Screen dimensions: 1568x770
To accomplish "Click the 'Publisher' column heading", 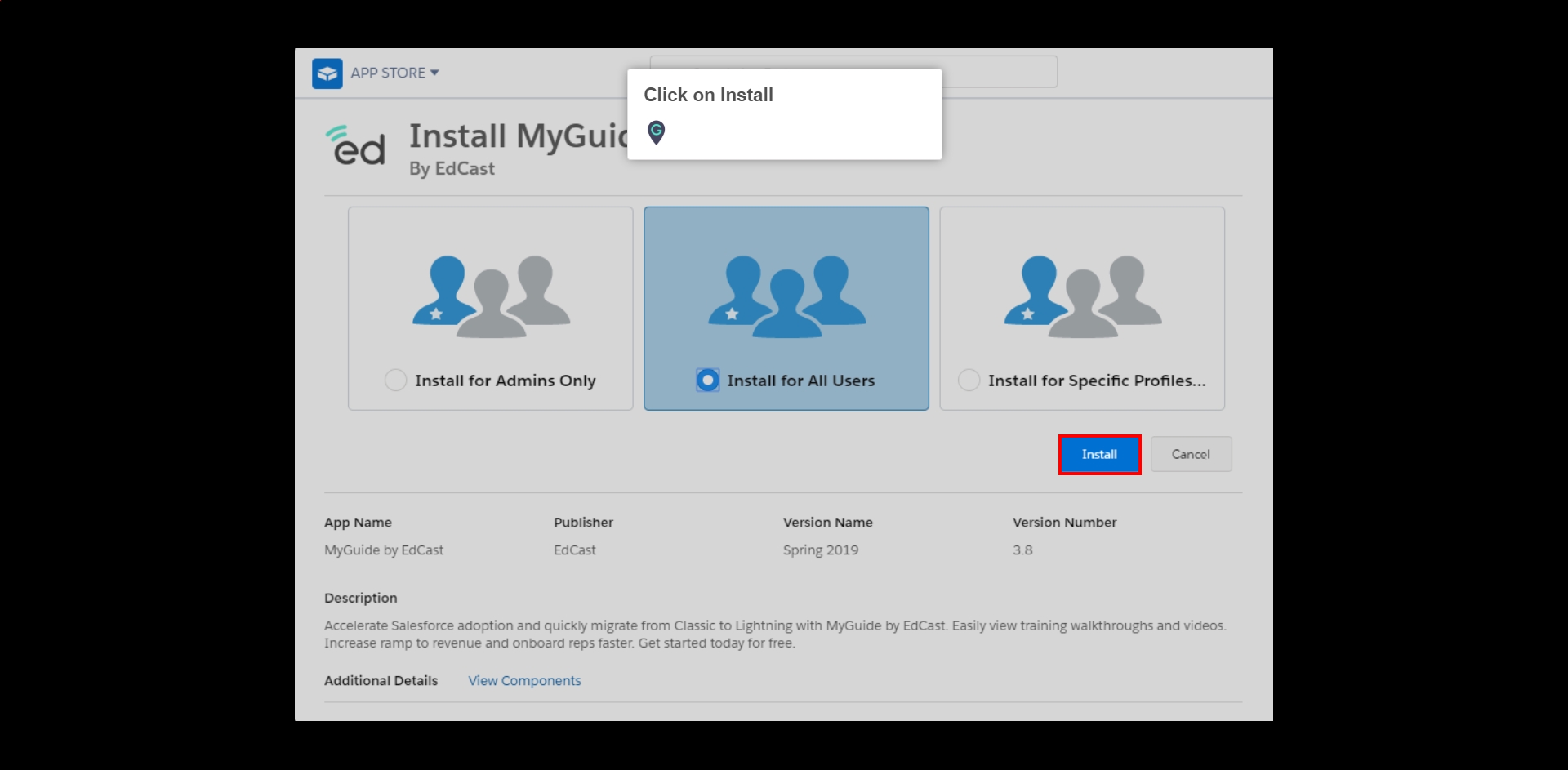I will pyautogui.click(x=583, y=523).
